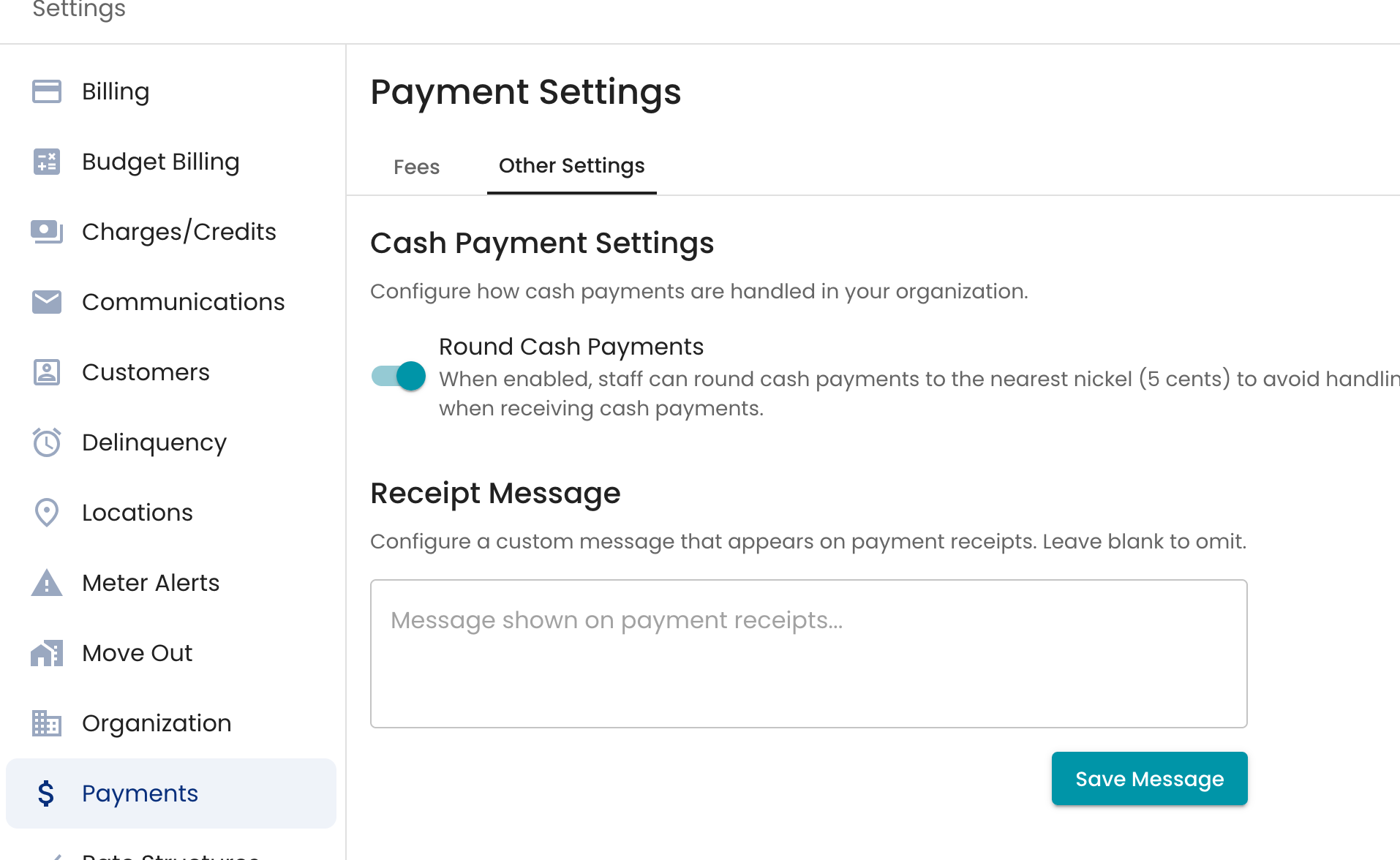Click the Organization building icon
The height and width of the screenshot is (860, 1400).
pyautogui.click(x=47, y=723)
